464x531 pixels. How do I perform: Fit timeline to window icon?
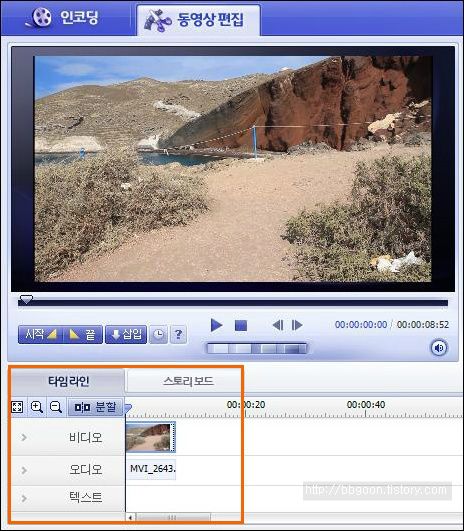pyautogui.click(x=17, y=407)
